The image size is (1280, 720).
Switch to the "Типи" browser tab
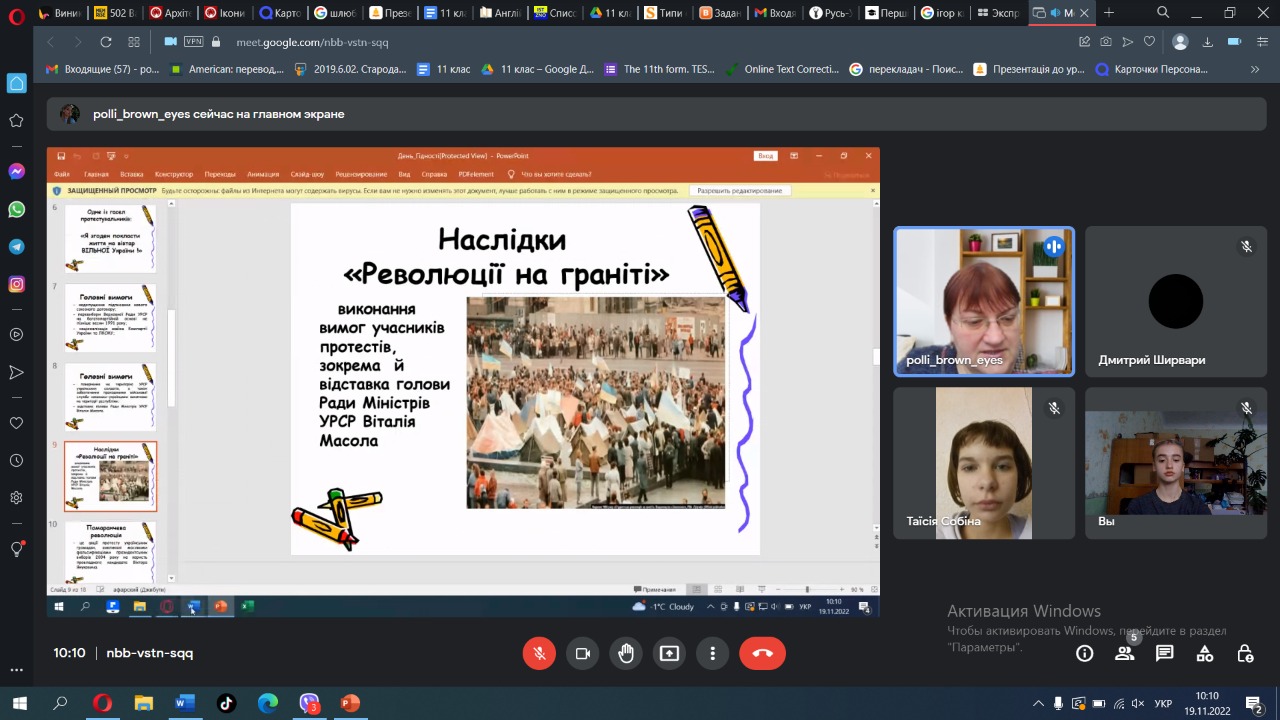pos(665,13)
